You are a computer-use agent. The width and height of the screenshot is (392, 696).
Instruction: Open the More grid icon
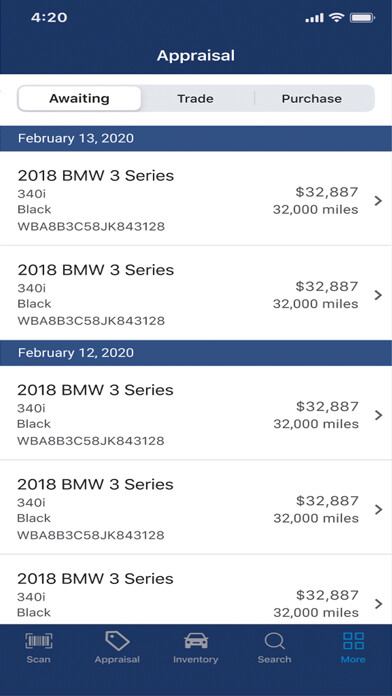pos(353,641)
